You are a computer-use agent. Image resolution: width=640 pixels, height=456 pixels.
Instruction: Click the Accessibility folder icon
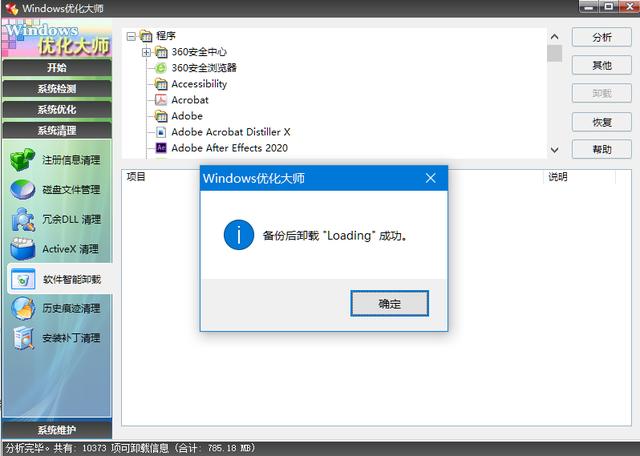pos(161,84)
